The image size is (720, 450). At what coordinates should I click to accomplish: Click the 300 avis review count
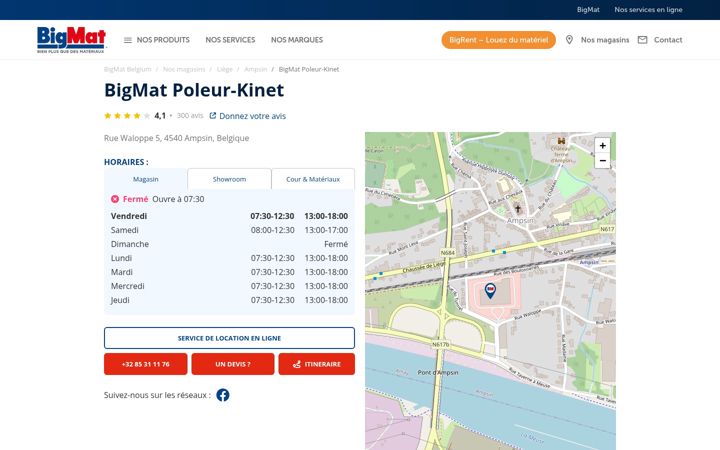point(190,116)
